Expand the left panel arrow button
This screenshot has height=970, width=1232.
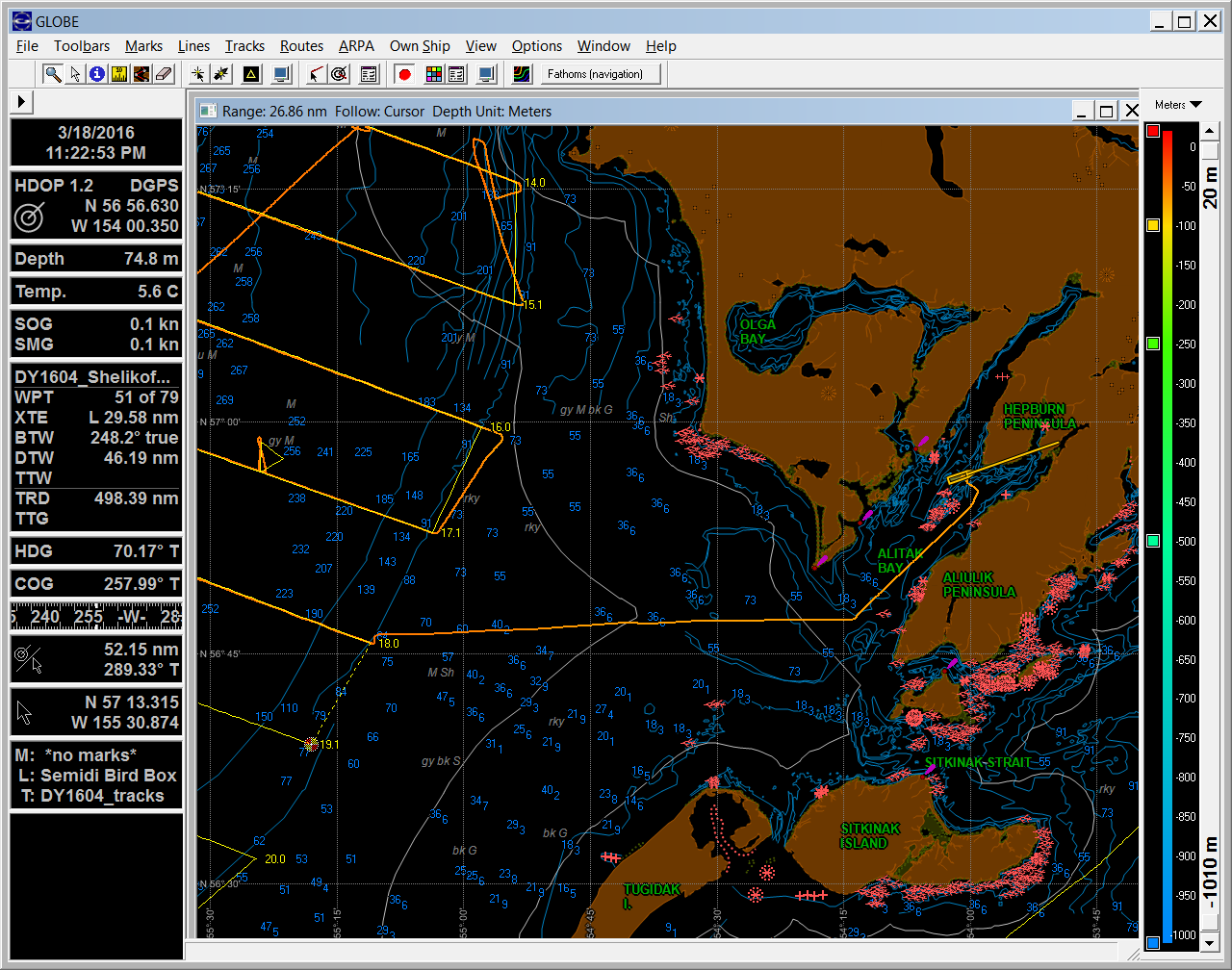click(21, 101)
